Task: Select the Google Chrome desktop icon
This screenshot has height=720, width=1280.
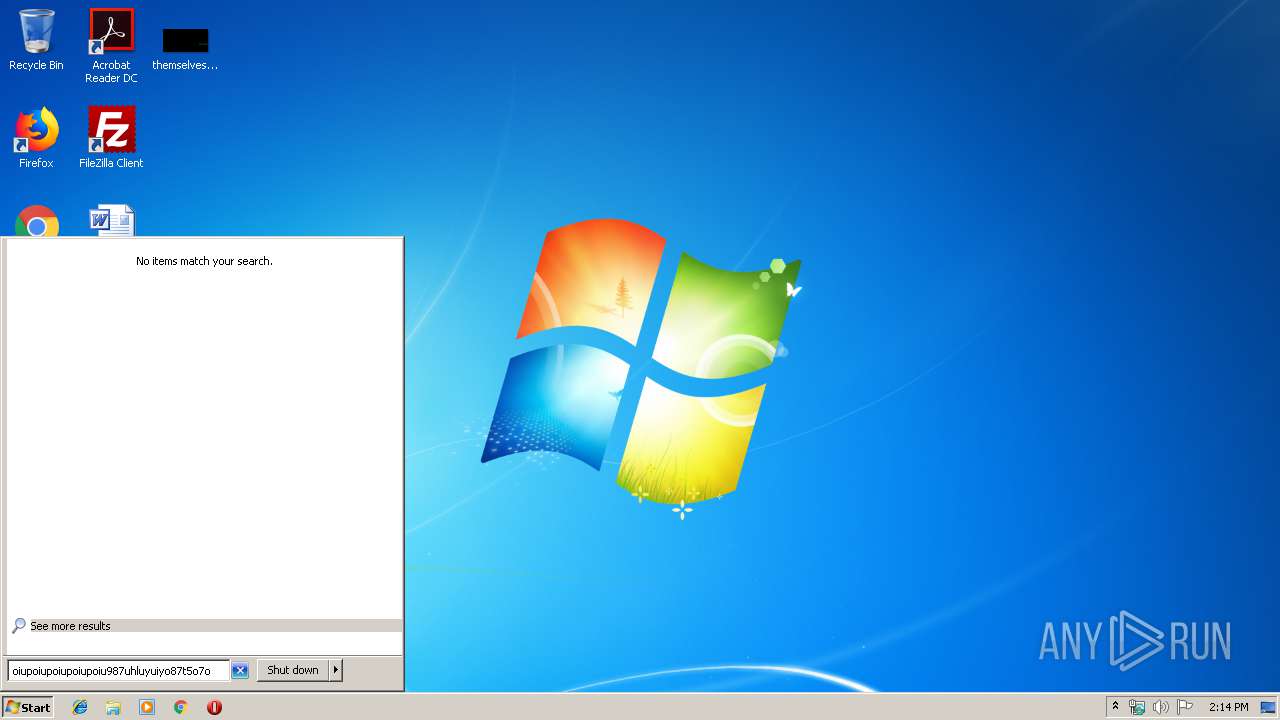Action: click(37, 221)
